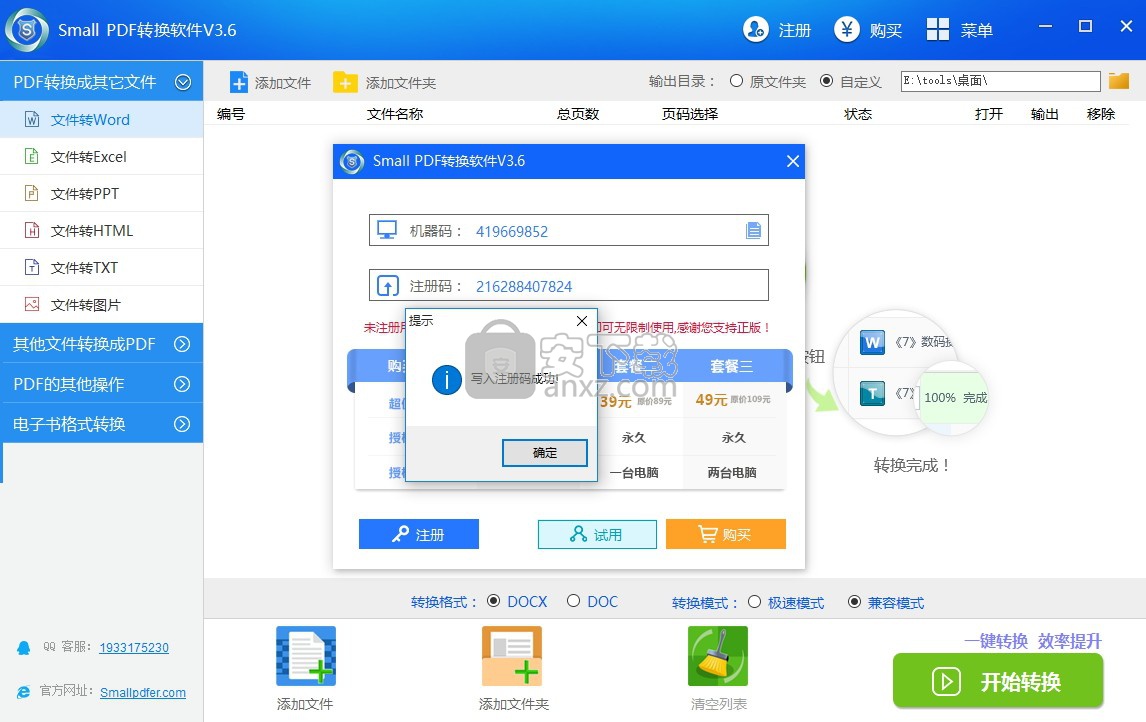Click the 状态 column header
Screen dimensions: 1146x722
(858, 114)
